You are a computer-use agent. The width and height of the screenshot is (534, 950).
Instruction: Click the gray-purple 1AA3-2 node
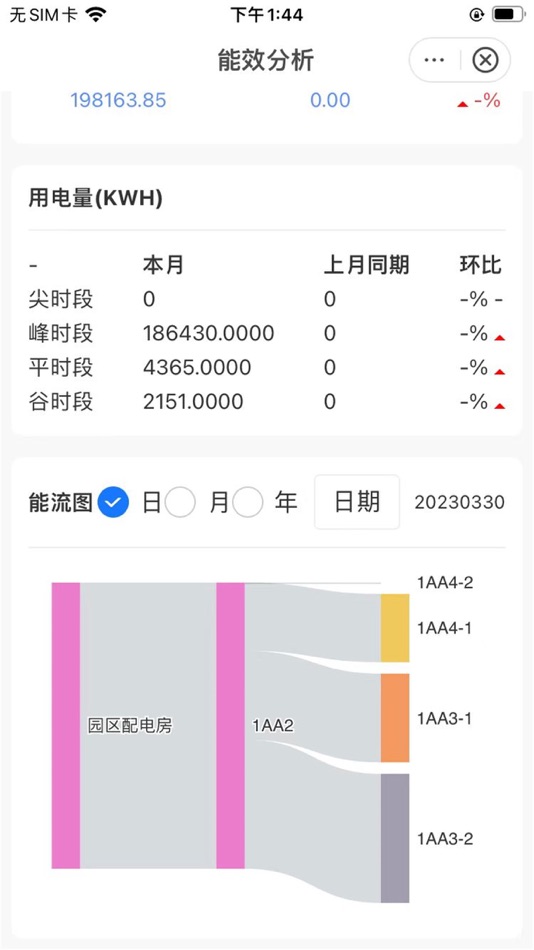point(395,838)
